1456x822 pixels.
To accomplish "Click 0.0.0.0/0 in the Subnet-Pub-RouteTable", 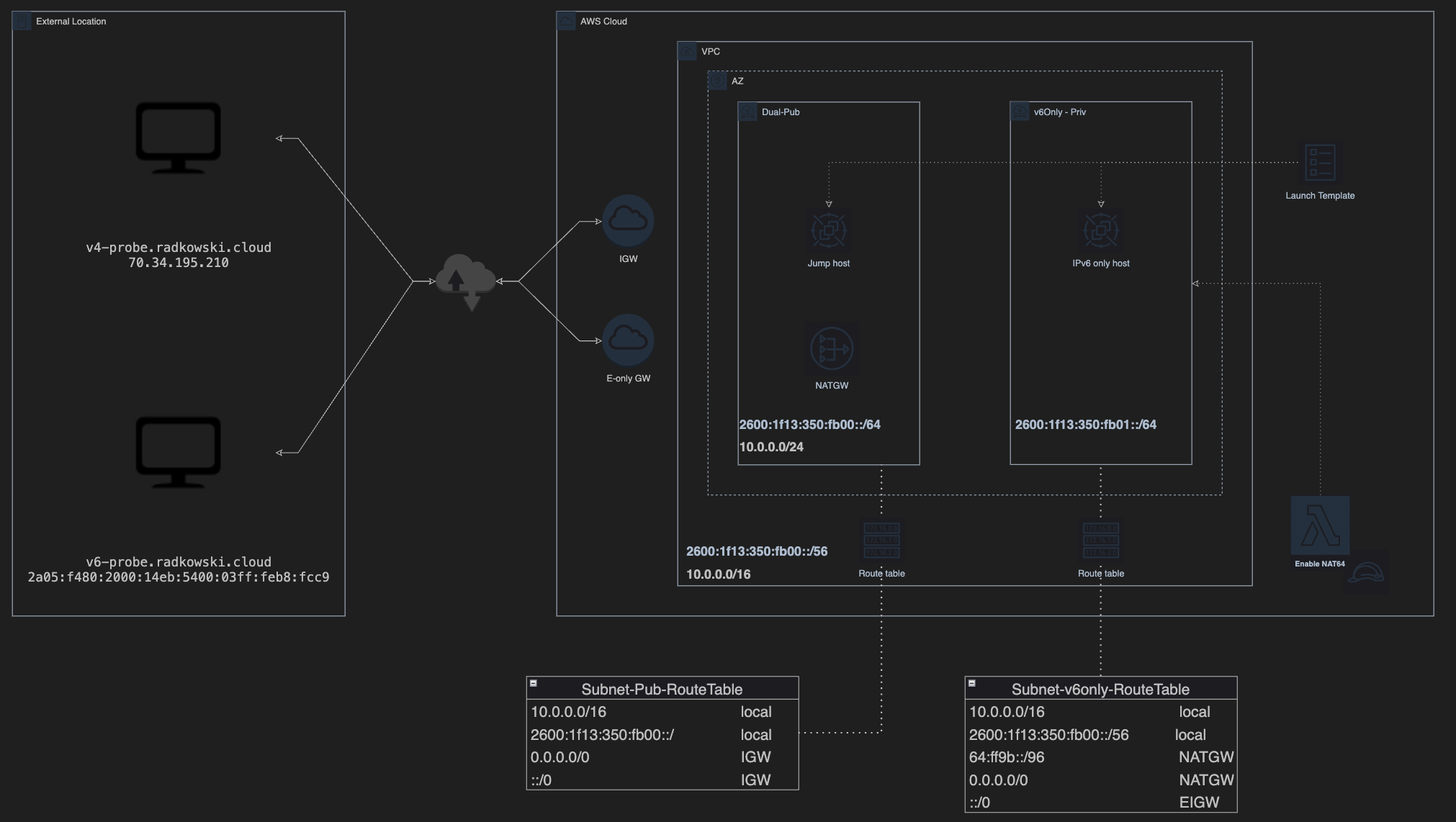I will pos(560,757).
